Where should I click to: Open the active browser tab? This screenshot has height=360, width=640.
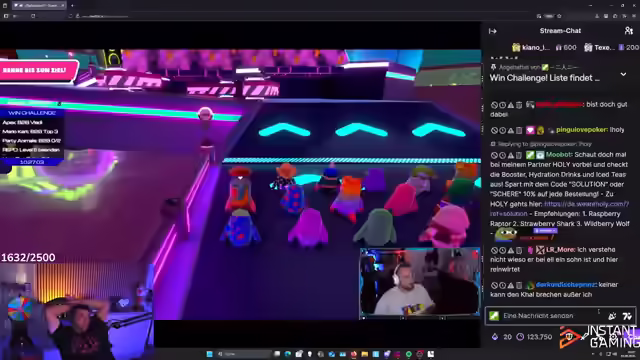(x=39, y=5)
